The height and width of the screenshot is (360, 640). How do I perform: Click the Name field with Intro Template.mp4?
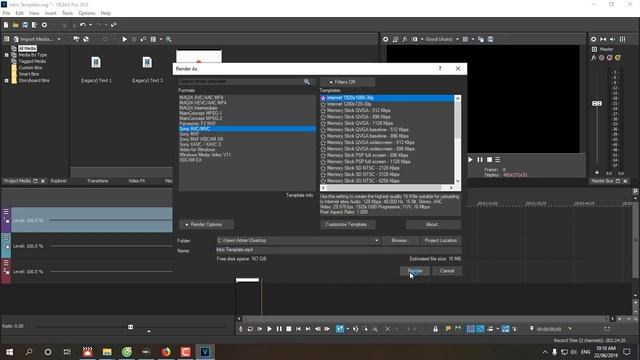pos(339,250)
